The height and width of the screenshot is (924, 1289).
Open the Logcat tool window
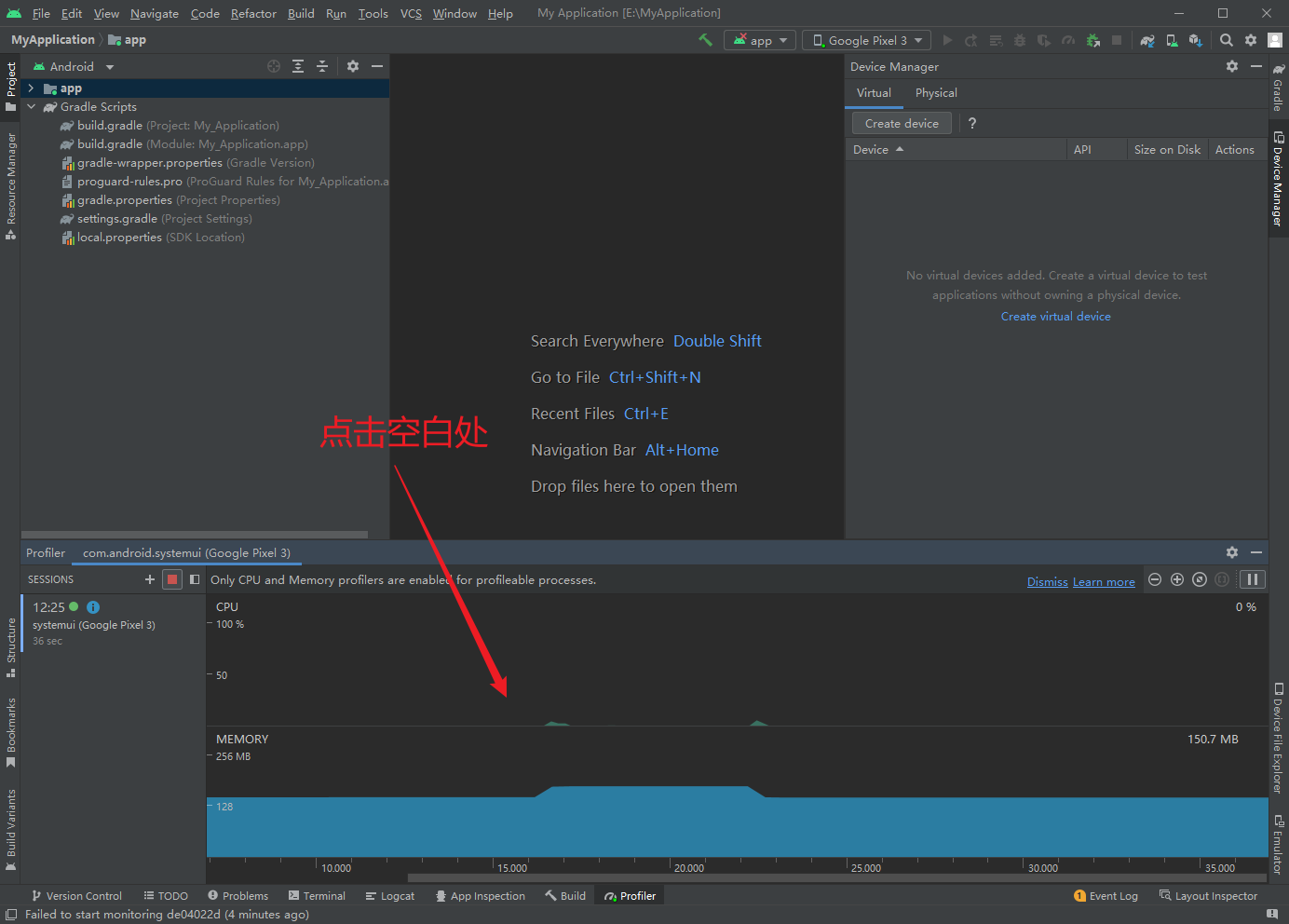pyautogui.click(x=390, y=895)
